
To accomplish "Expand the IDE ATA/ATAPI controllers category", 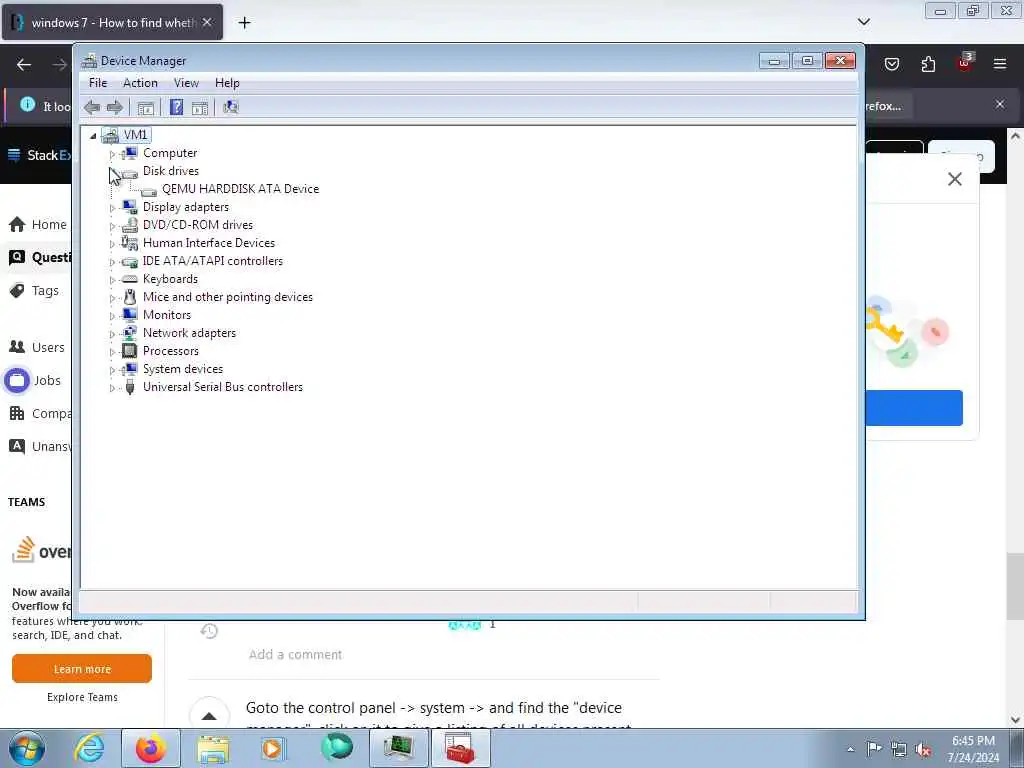I will (x=112, y=262).
